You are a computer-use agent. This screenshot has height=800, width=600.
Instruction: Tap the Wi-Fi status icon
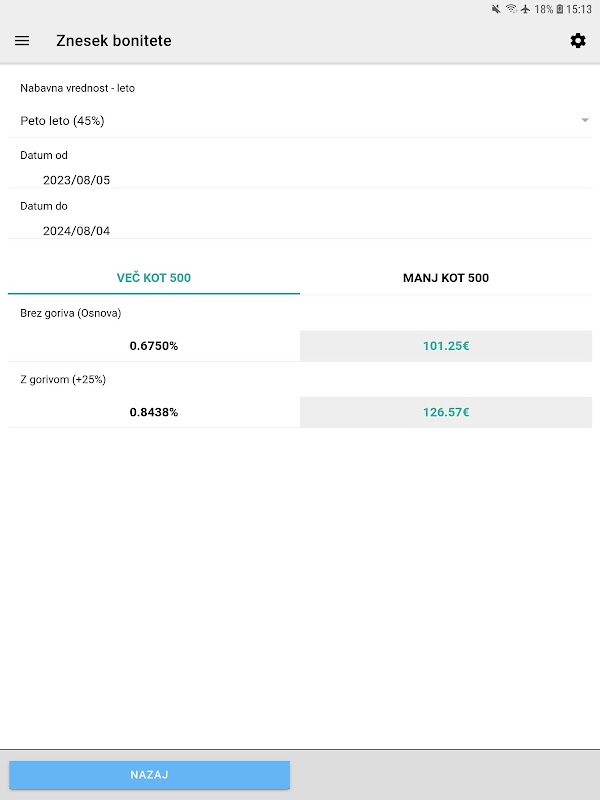pyautogui.click(x=511, y=9)
